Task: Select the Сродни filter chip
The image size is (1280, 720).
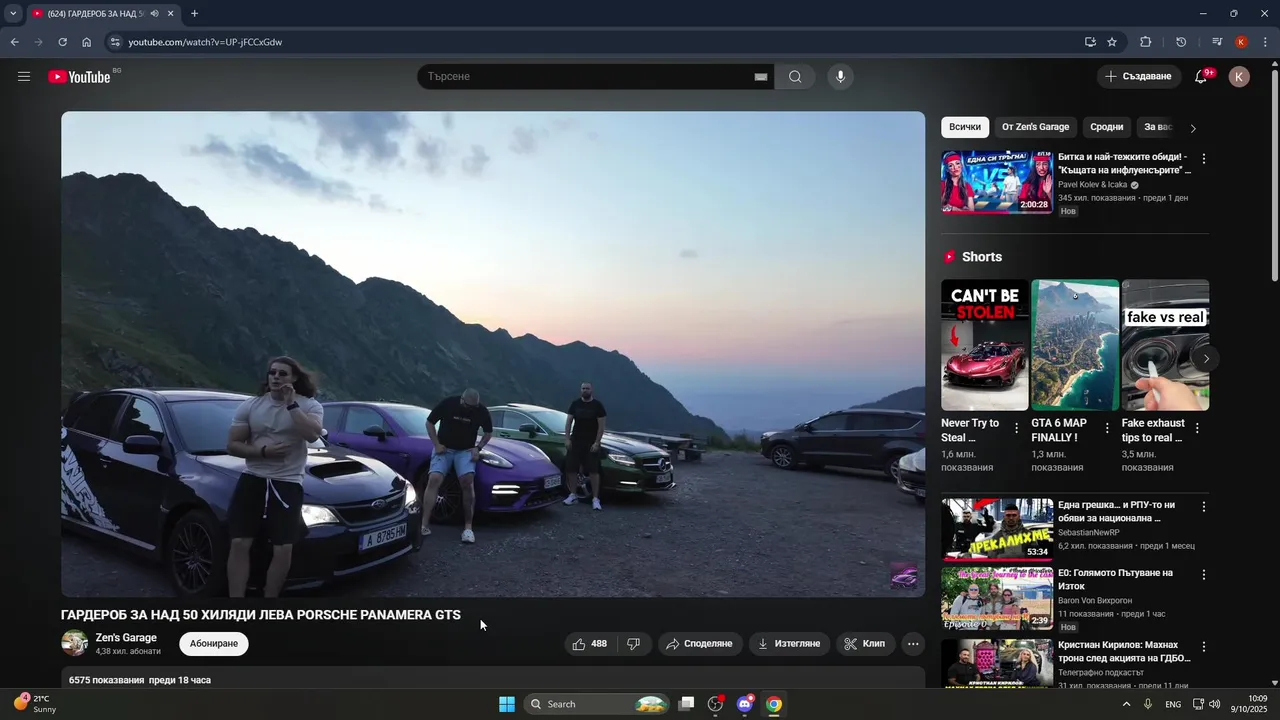Action: 1106,127
